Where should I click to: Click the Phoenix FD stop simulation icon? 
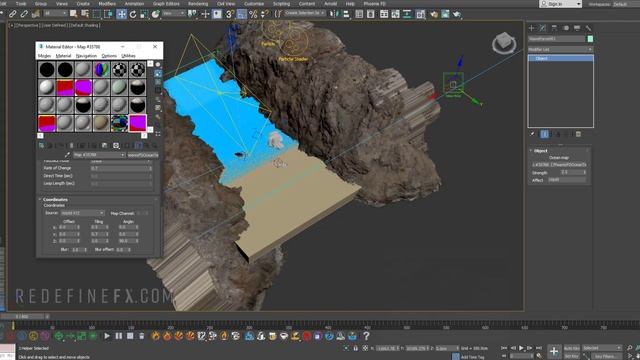click(x=130, y=336)
